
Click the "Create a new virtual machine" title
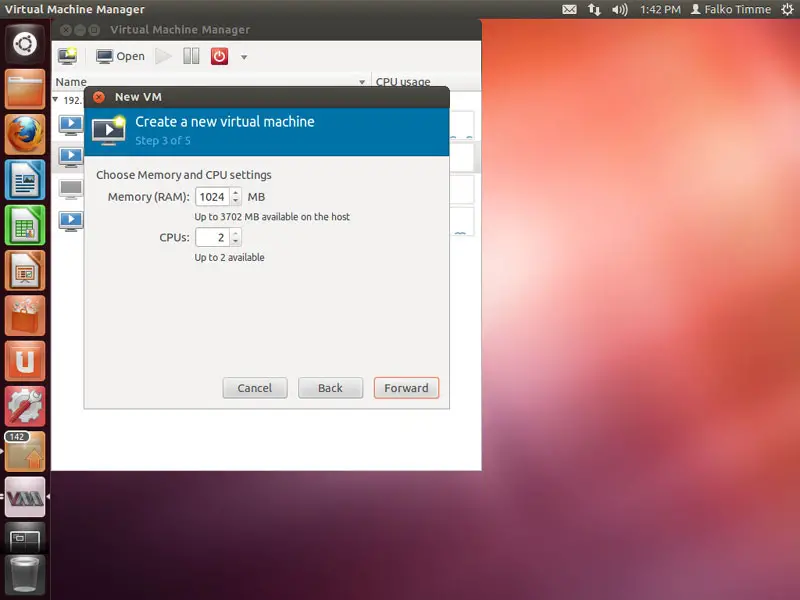click(225, 121)
